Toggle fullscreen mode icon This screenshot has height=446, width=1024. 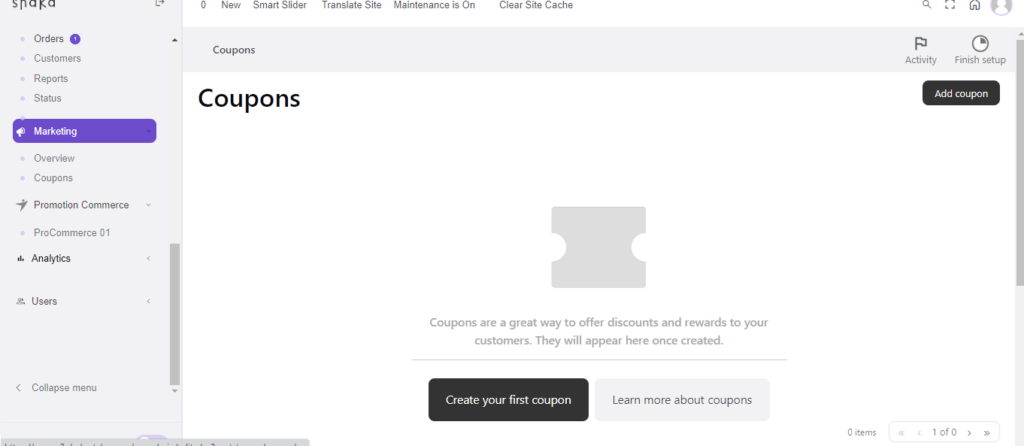[950, 5]
